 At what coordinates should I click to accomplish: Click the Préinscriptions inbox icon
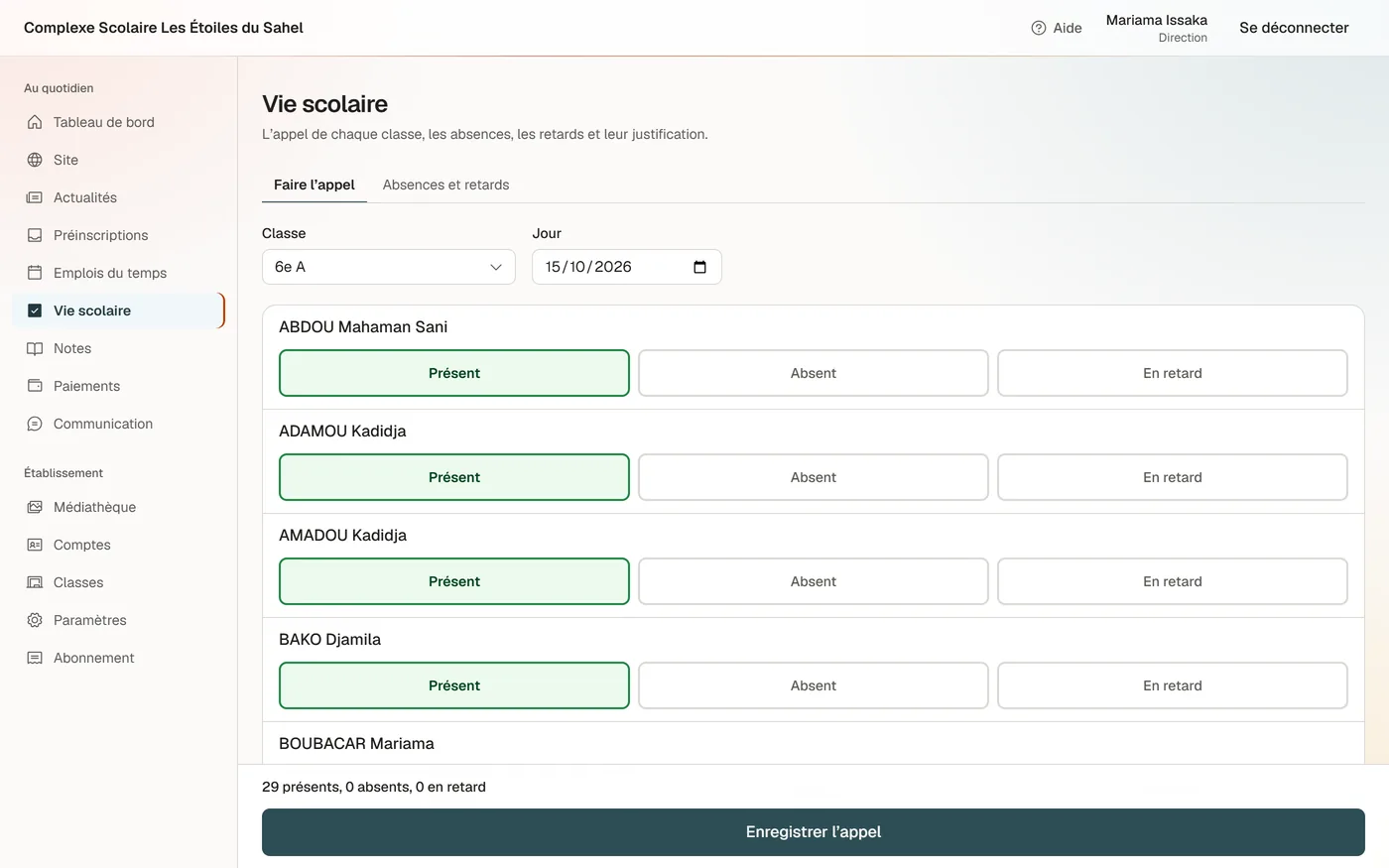coord(35,235)
